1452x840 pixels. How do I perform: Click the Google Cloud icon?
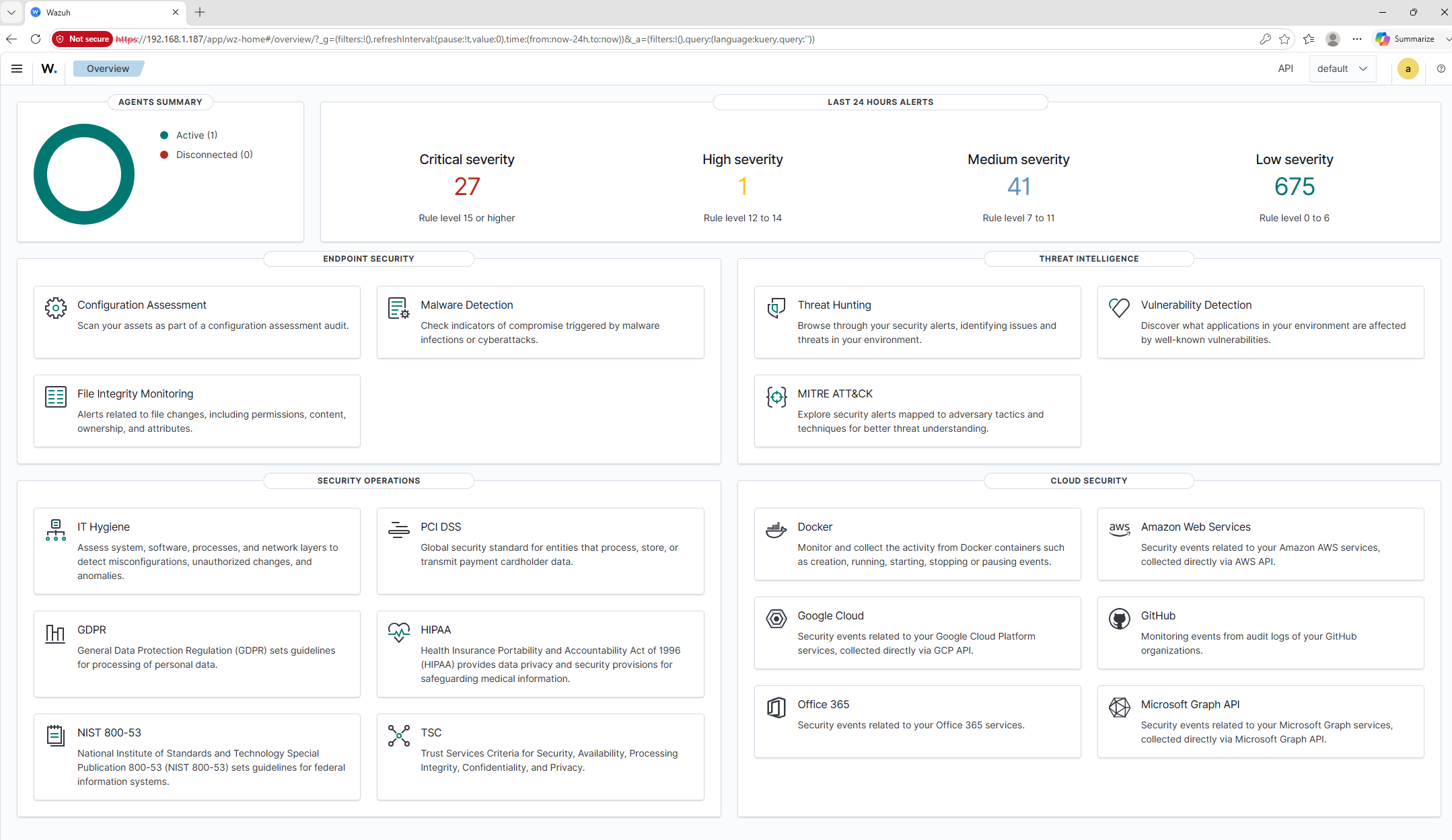[776, 619]
